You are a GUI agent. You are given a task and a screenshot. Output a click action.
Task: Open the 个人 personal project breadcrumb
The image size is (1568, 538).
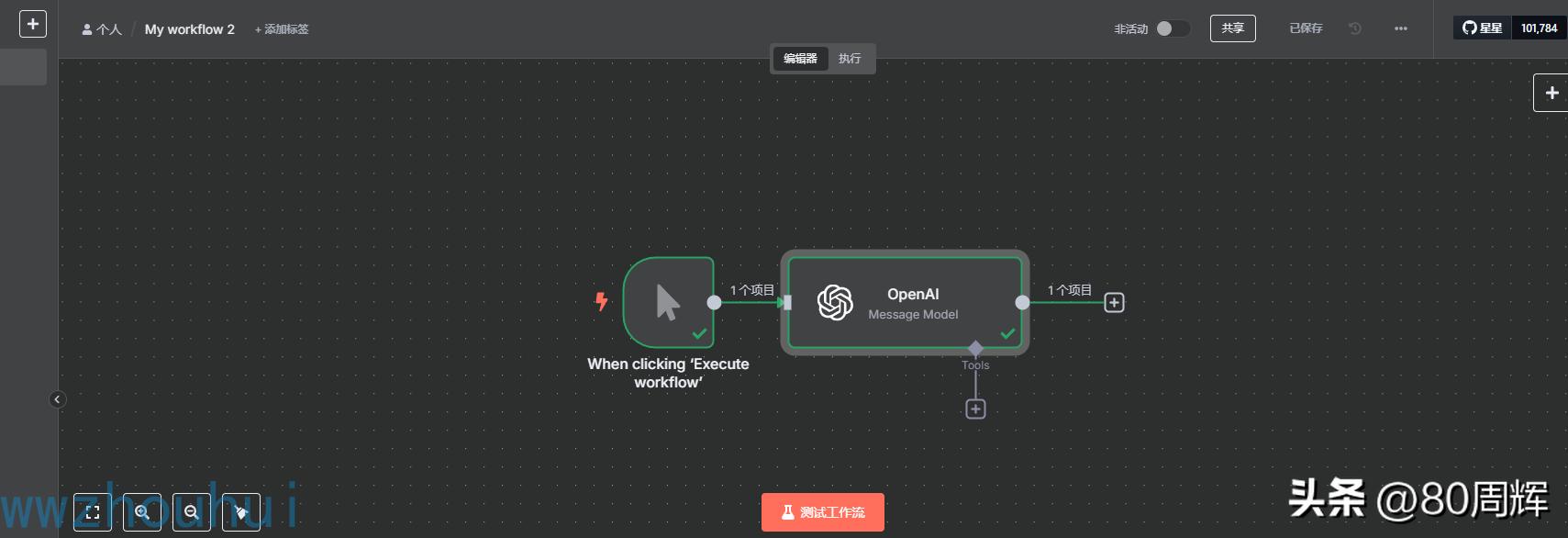102,29
